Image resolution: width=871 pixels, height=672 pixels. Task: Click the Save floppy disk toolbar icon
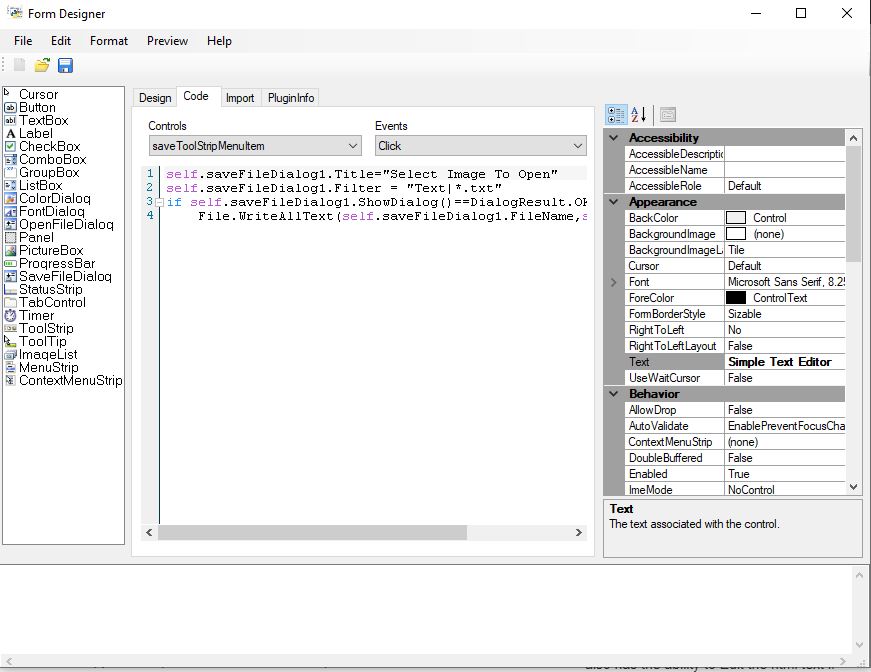[65, 66]
